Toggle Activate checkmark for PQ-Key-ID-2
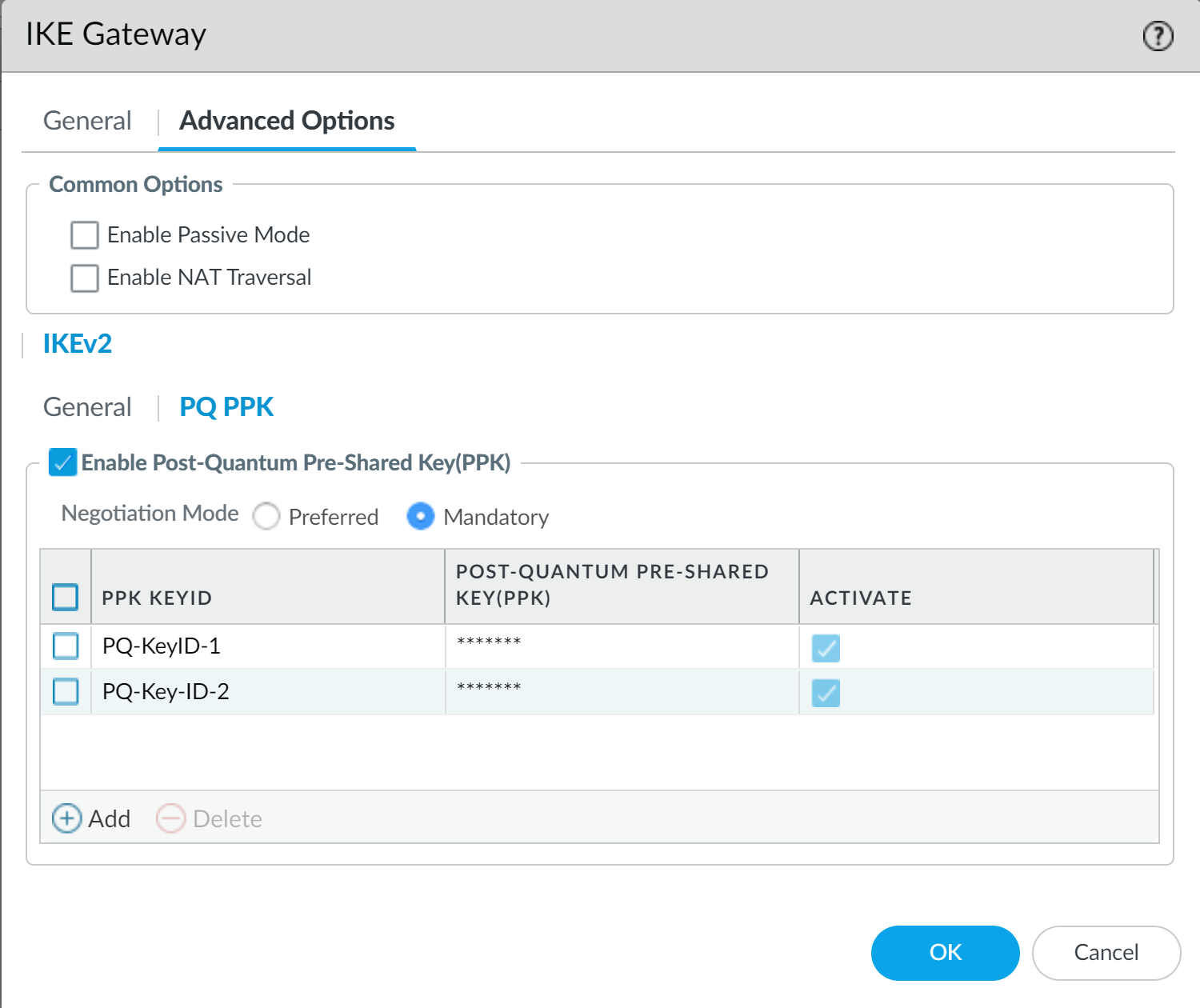 [x=826, y=693]
